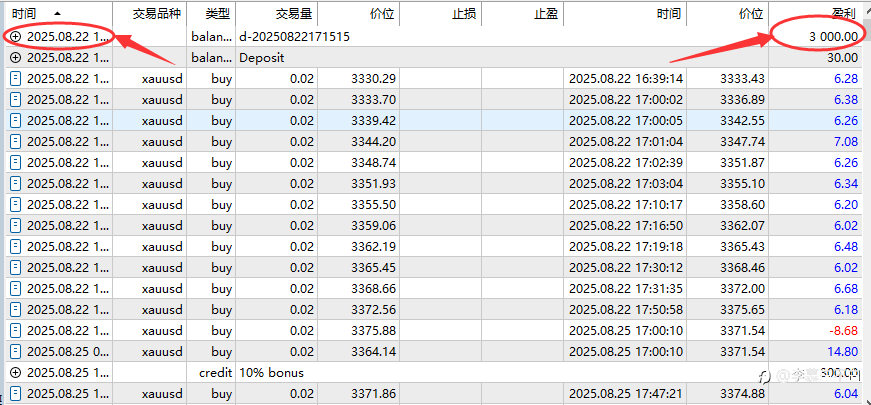Click the order icon for buy price 3362.19

[15, 246]
